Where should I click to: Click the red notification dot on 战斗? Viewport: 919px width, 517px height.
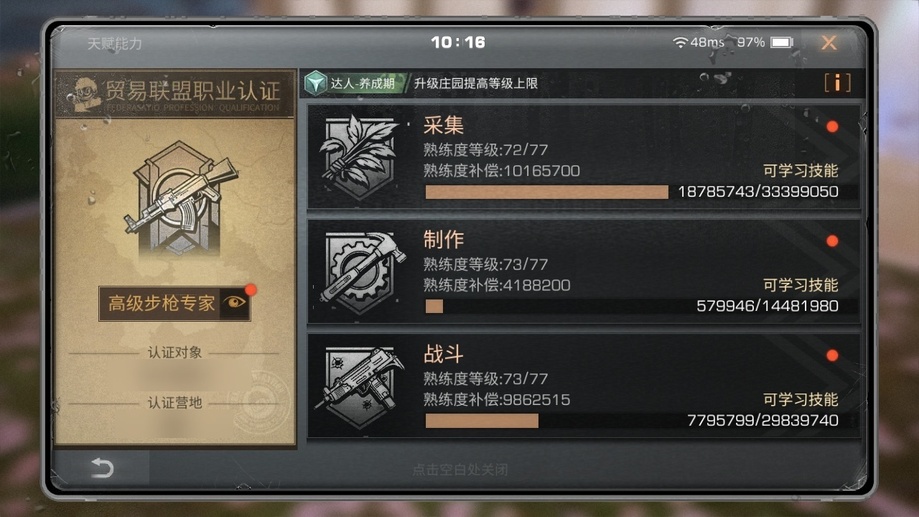(x=832, y=355)
